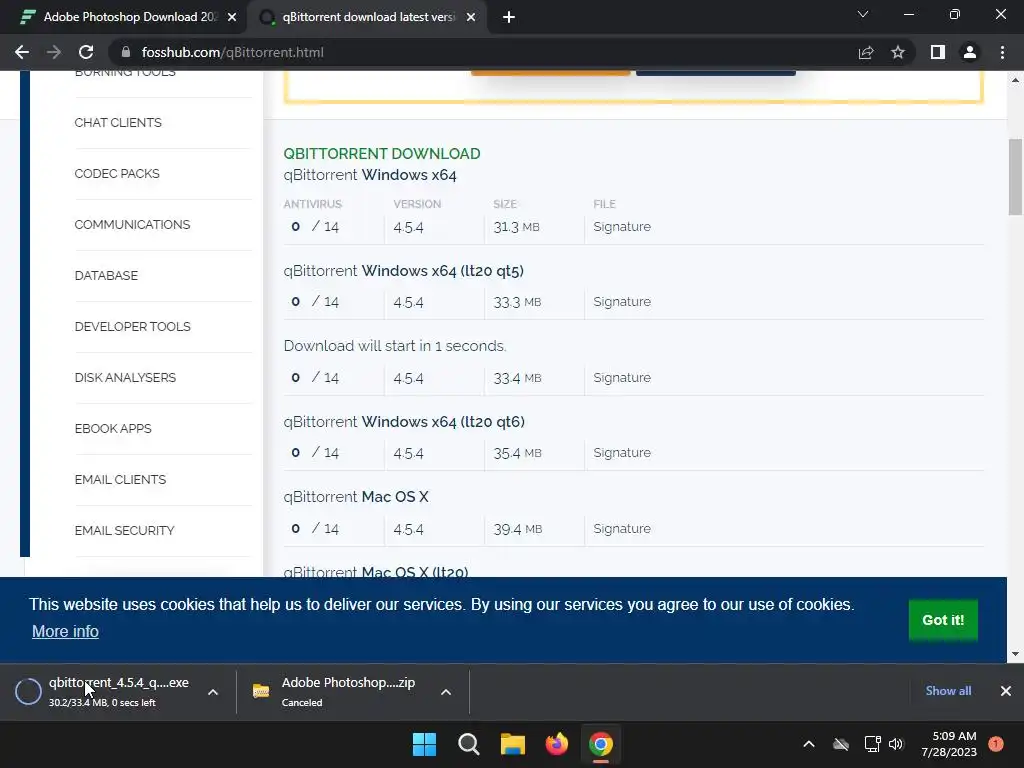Open the COMMUNICATIONS category
1024x768 pixels.
pos(132,225)
